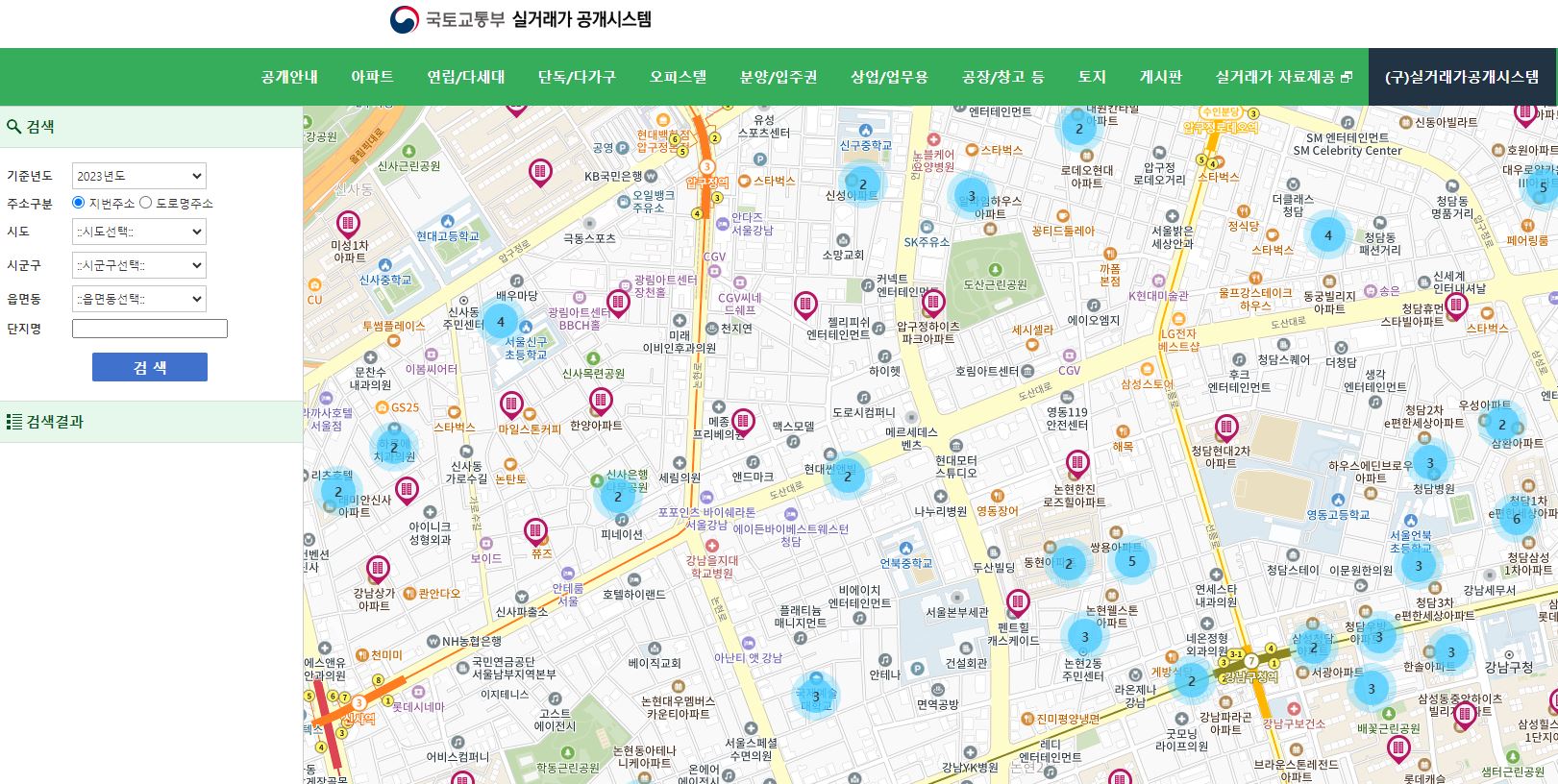The image size is (1558, 784).
Task: Go to the 단독/다가구 menu
Action: pyautogui.click(x=577, y=77)
